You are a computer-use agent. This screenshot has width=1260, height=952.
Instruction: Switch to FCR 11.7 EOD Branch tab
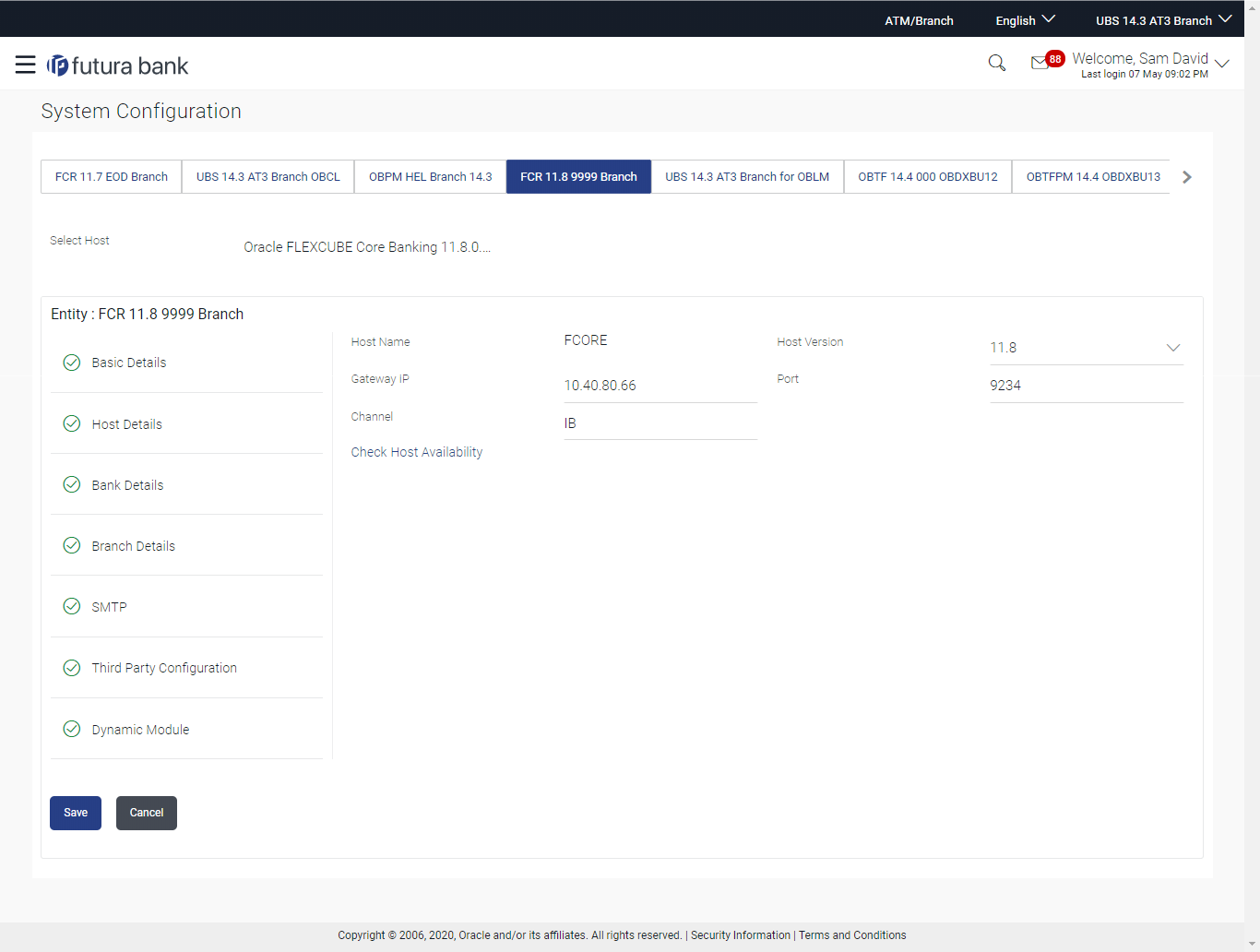tap(112, 176)
